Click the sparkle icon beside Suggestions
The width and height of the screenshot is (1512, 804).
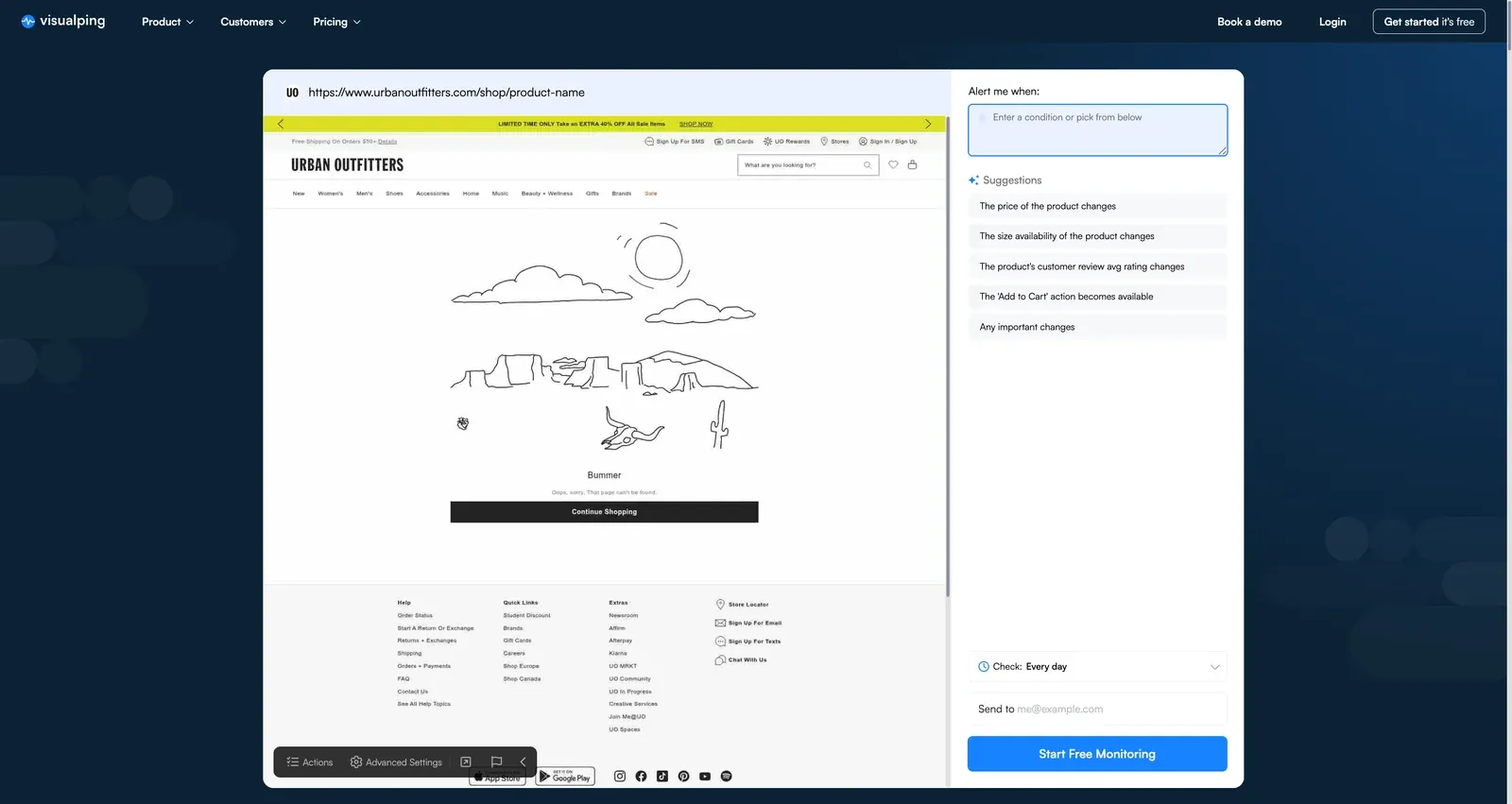[x=973, y=180]
